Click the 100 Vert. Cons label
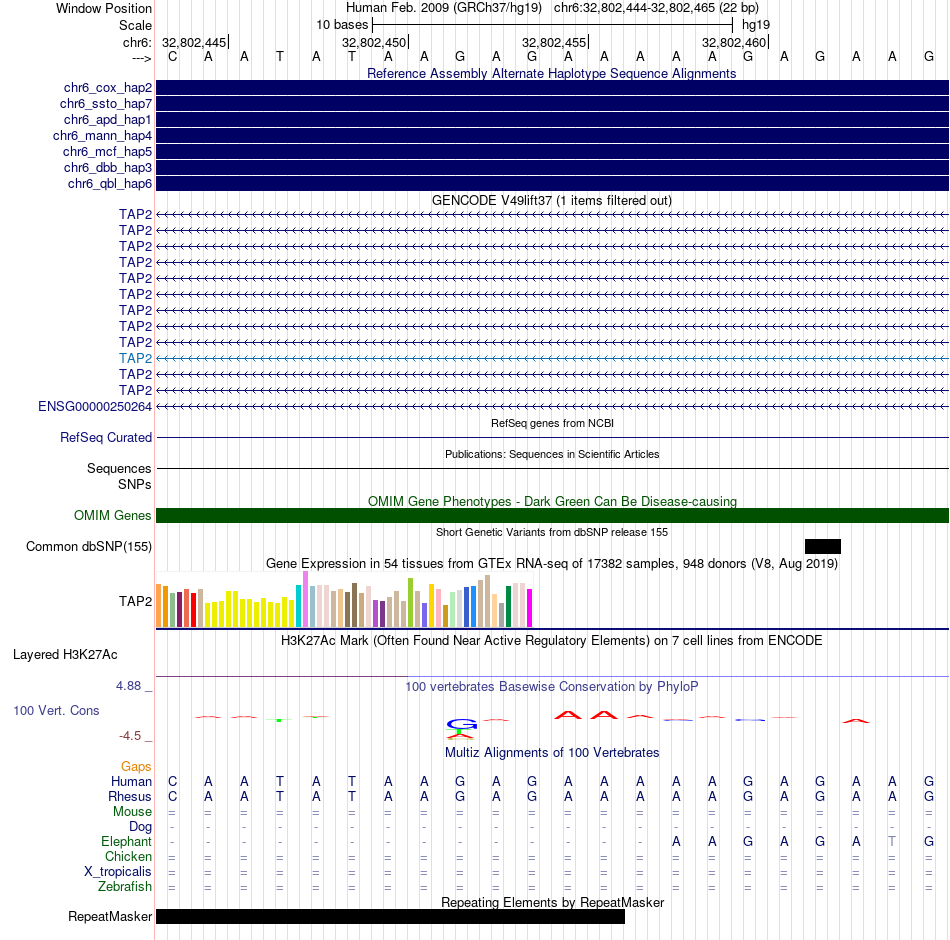 point(56,710)
